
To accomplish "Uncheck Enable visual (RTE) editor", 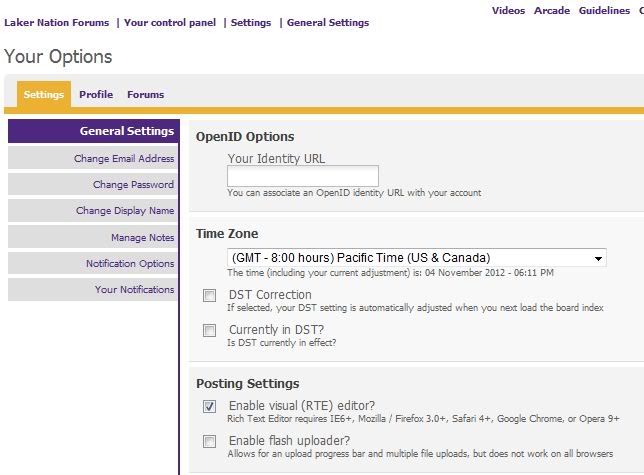I will [209, 406].
